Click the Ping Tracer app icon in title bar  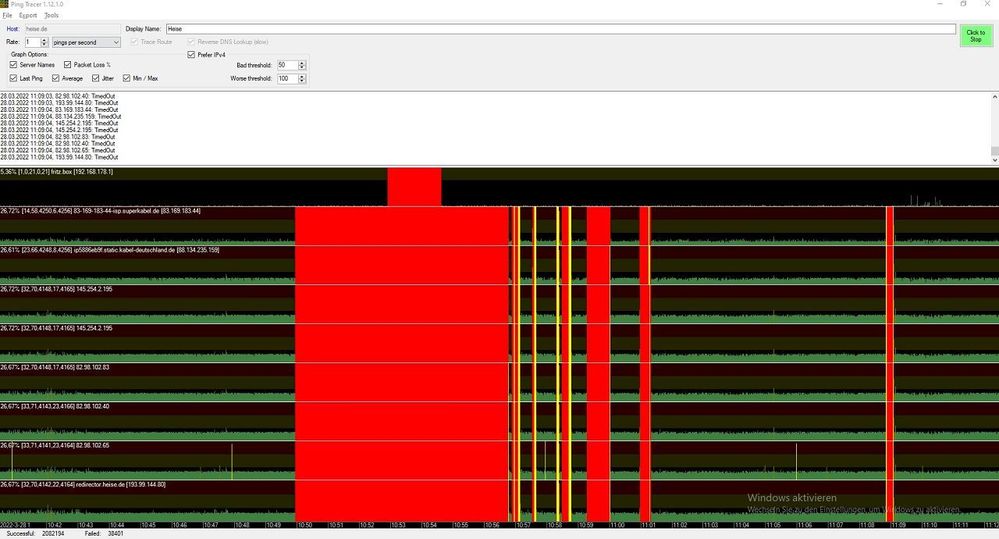4,4
